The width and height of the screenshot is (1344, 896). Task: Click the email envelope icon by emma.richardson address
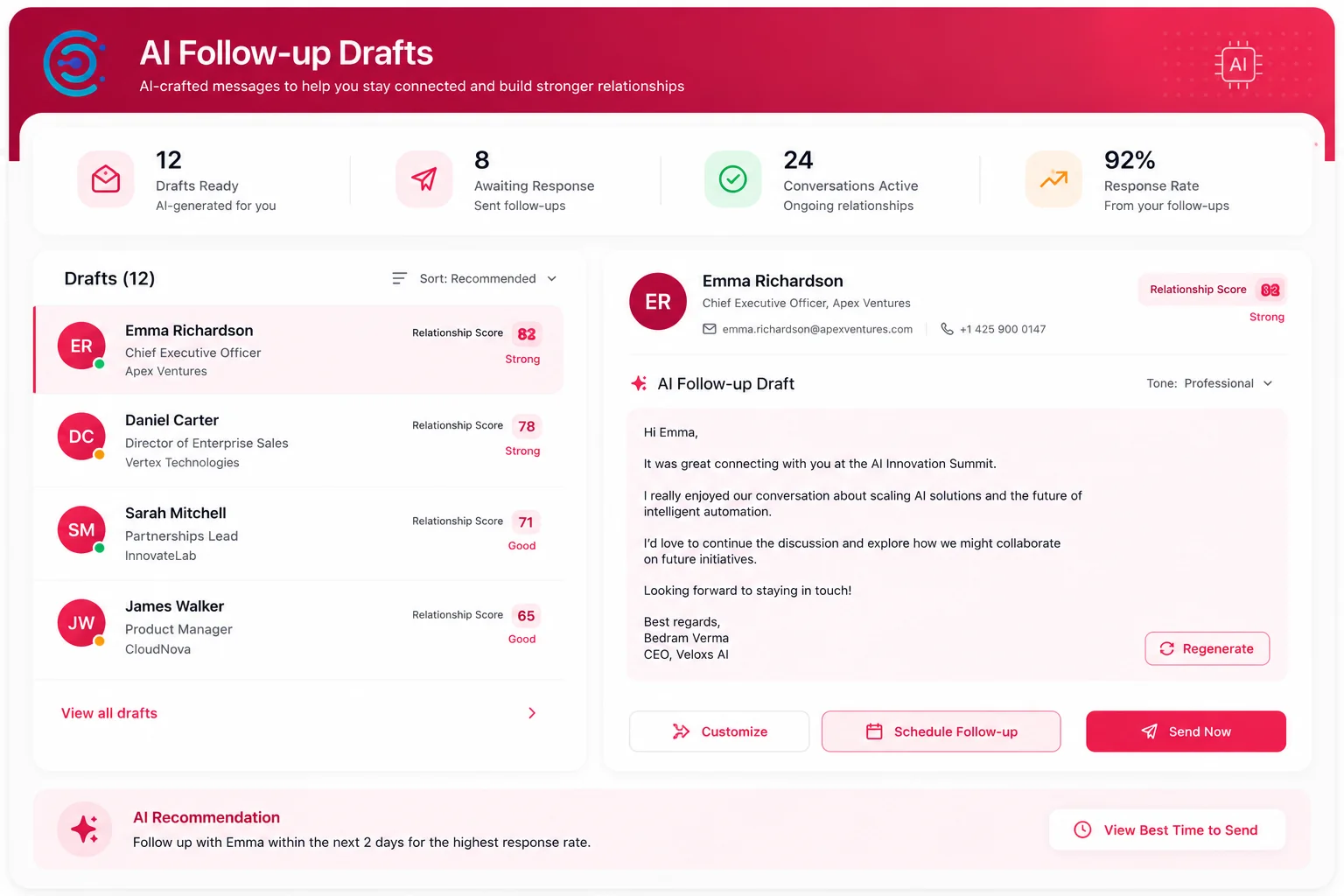(710, 329)
